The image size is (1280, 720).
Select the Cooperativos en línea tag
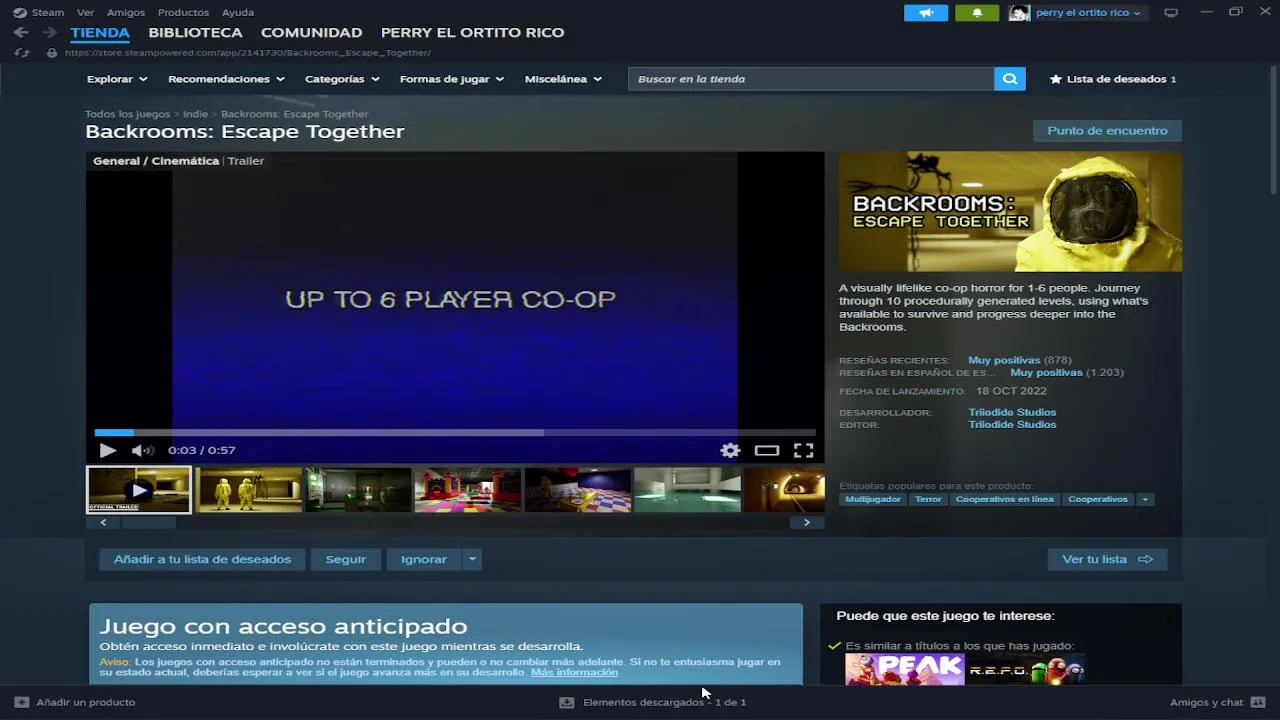coord(1004,499)
